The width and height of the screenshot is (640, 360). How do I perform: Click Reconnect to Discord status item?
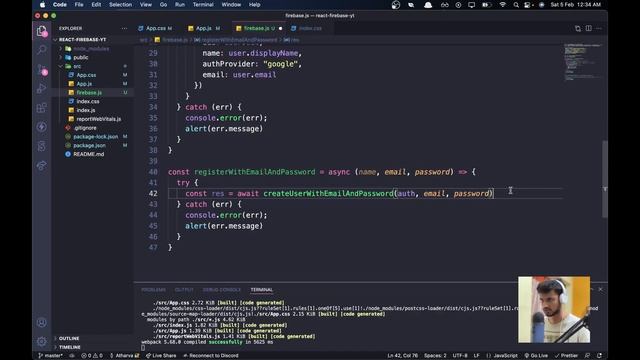point(211,356)
